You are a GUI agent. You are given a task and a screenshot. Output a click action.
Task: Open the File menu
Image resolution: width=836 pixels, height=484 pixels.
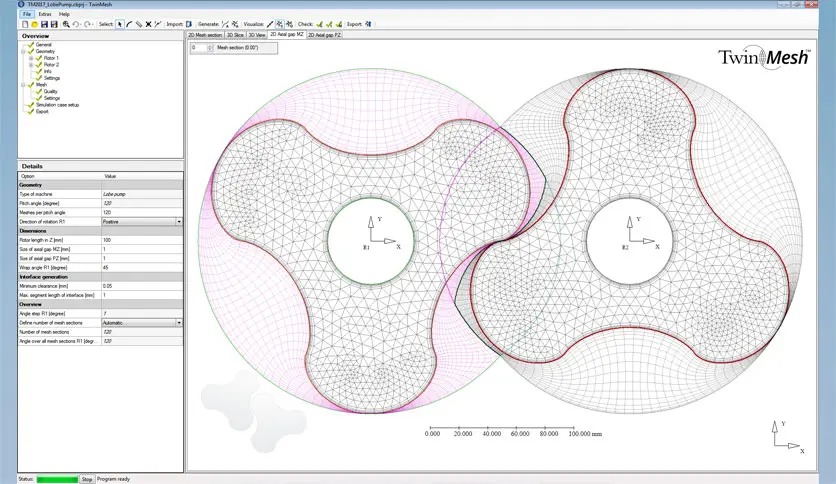point(27,14)
